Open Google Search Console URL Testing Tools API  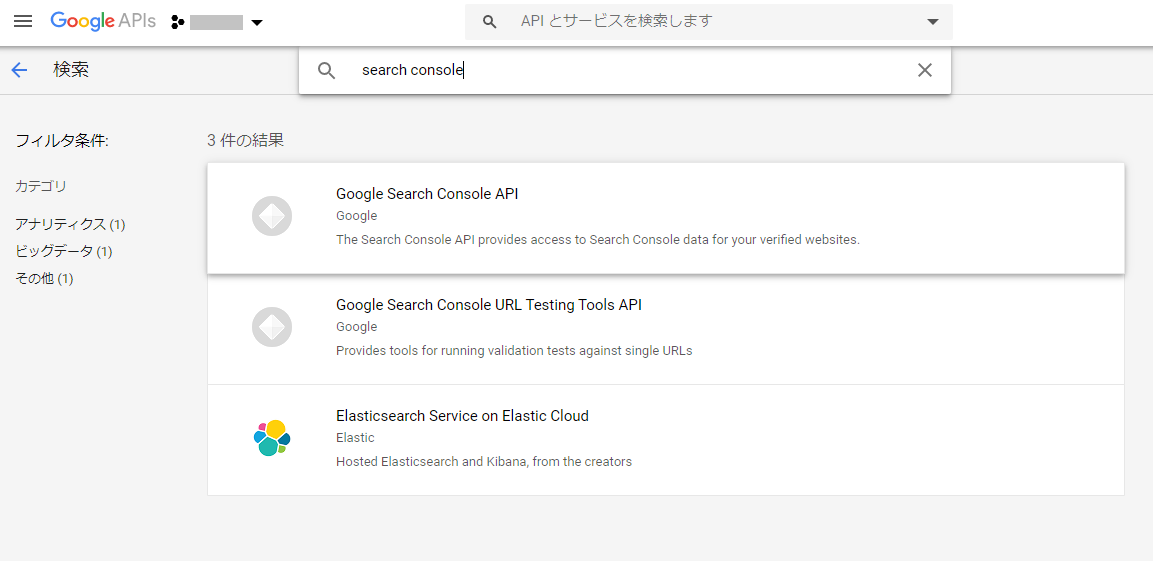[x=665, y=329]
